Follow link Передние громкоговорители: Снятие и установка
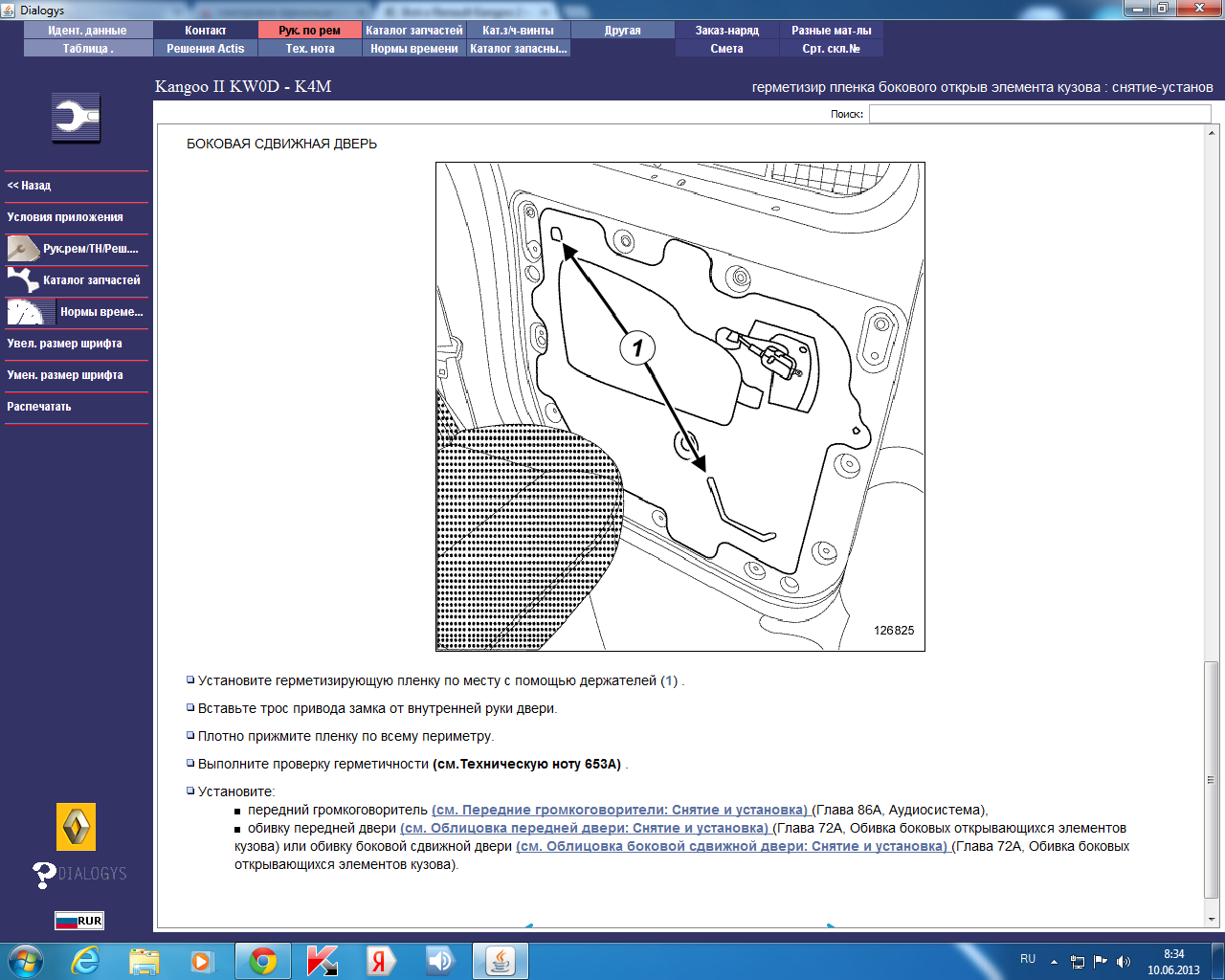Image resolution: width=1225 pixels, height=980 pixels. point(620,810)
